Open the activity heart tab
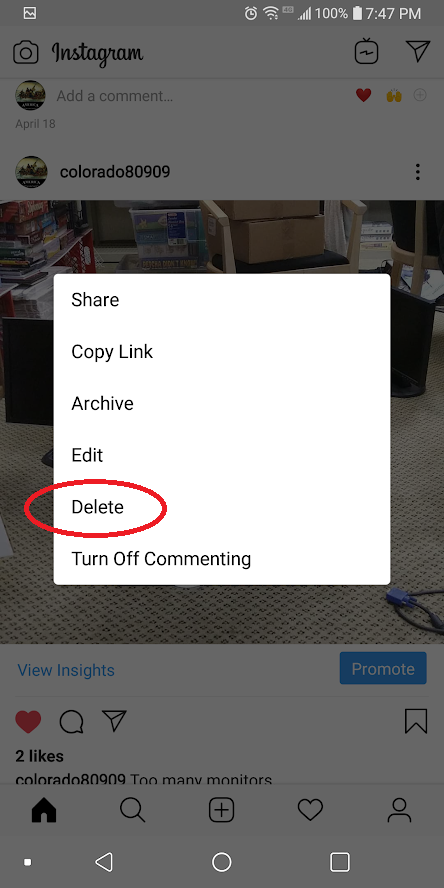Viewport: 444px width, 888px height. pos(310,811)
